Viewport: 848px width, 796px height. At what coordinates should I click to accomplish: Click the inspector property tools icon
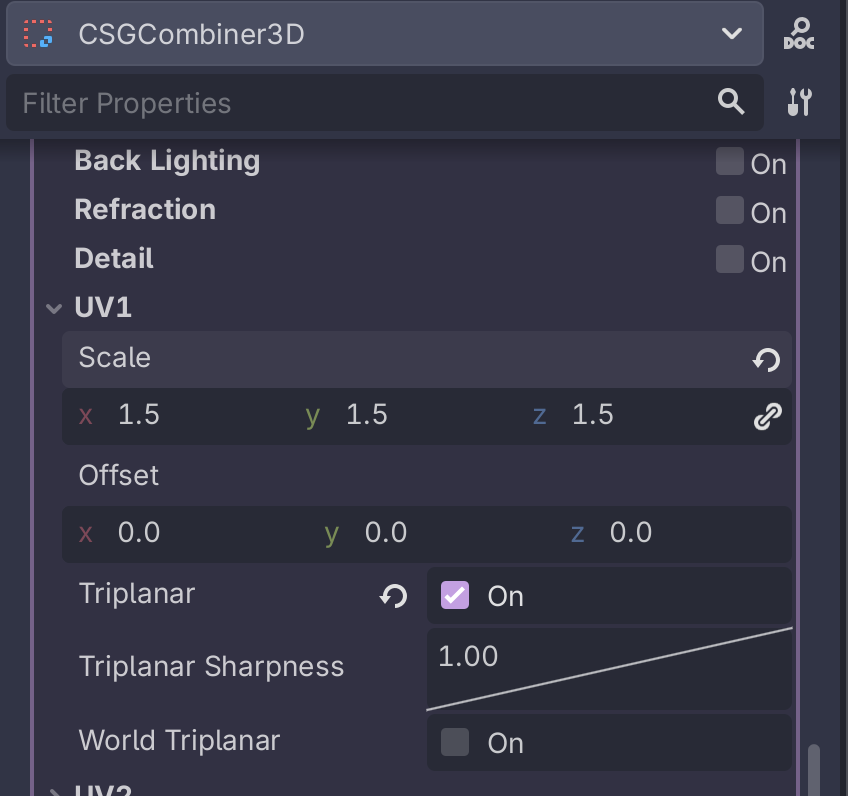click(799, 102)
